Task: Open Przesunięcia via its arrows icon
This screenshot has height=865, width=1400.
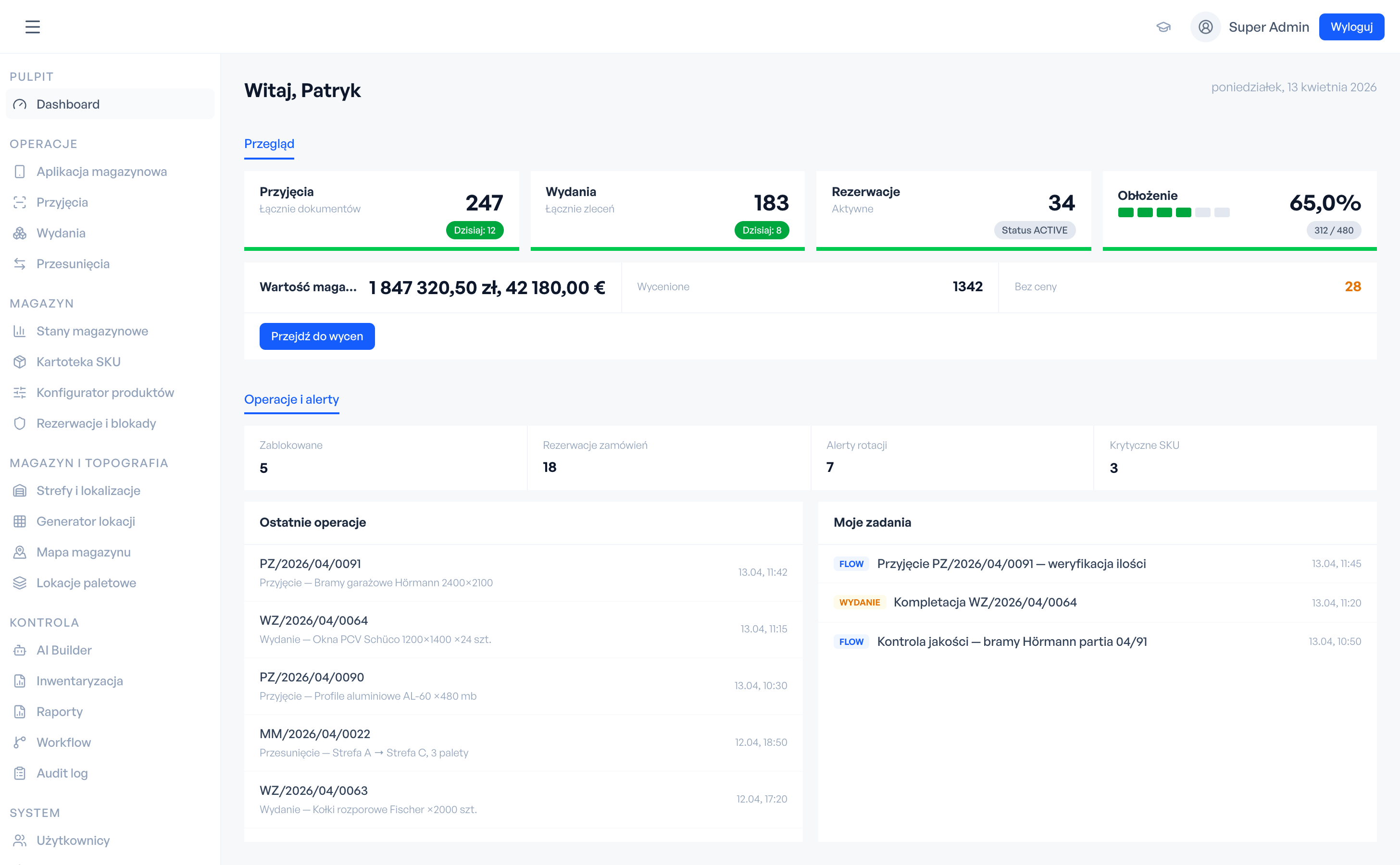Action: [20, 264]
